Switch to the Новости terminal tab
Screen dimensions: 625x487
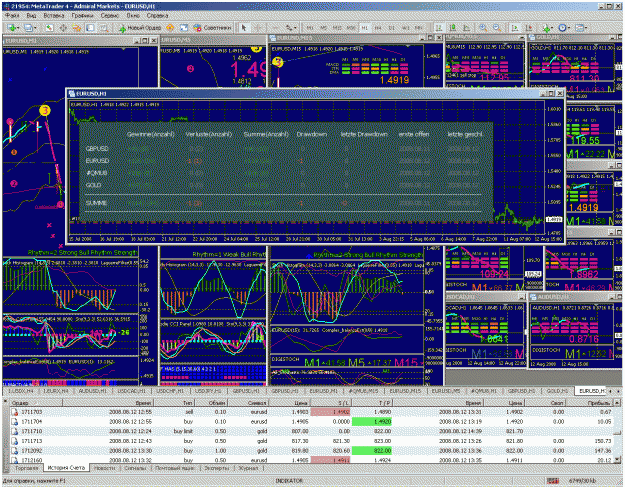coord(104,468)
